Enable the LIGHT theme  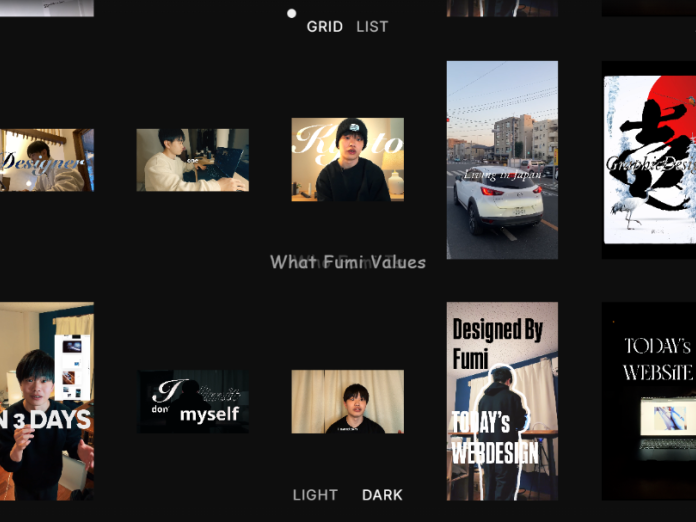click(315, 495)
